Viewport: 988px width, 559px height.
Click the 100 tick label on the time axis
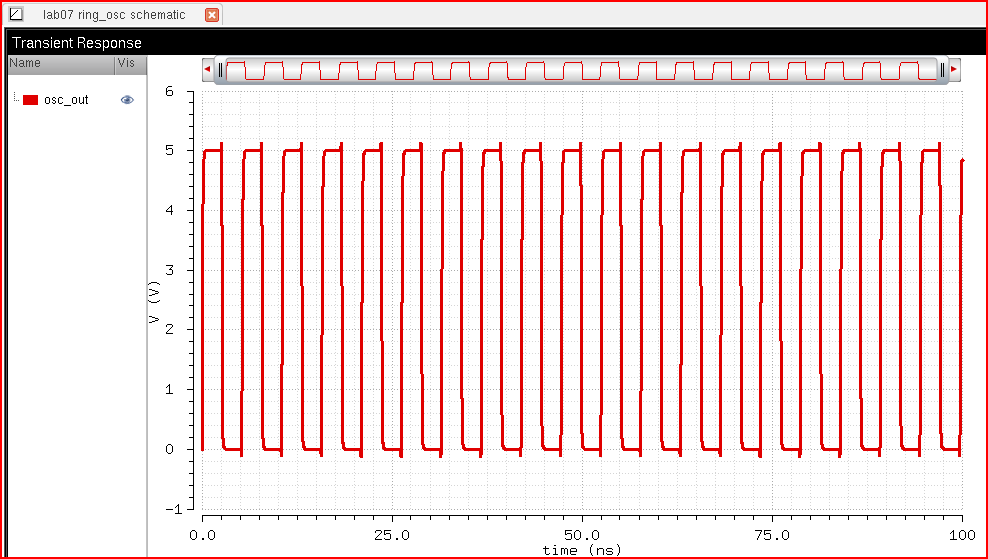point(961,535)
